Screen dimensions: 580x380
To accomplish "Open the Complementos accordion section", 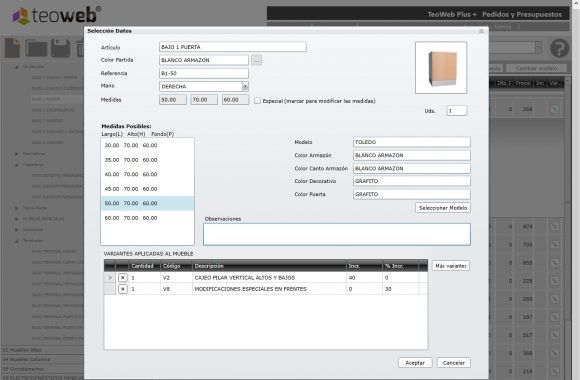I will point(43,369).
